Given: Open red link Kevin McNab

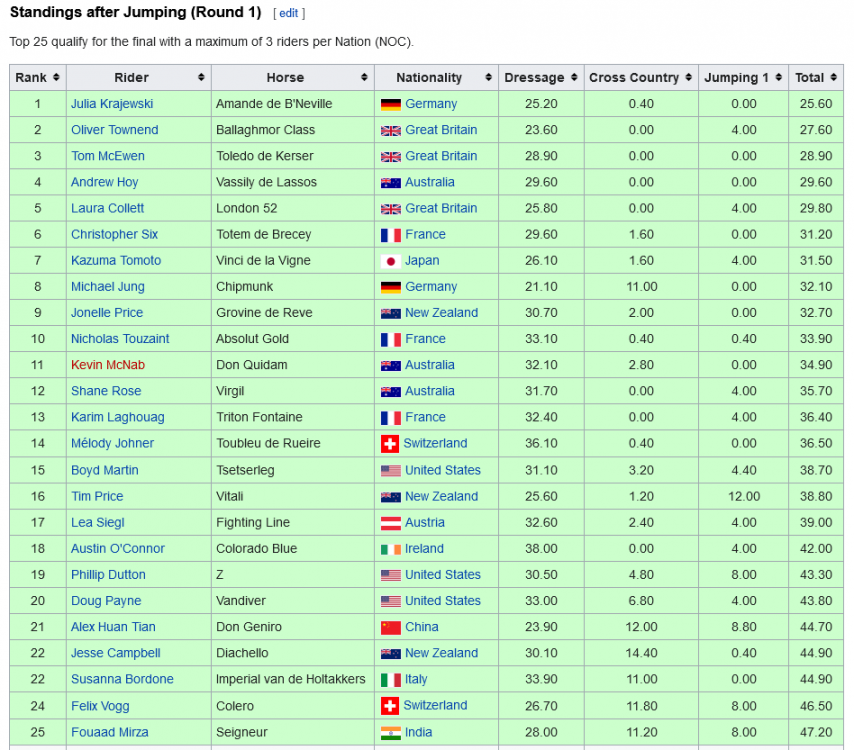Looking at the screenshot, I should click(108, 365).
